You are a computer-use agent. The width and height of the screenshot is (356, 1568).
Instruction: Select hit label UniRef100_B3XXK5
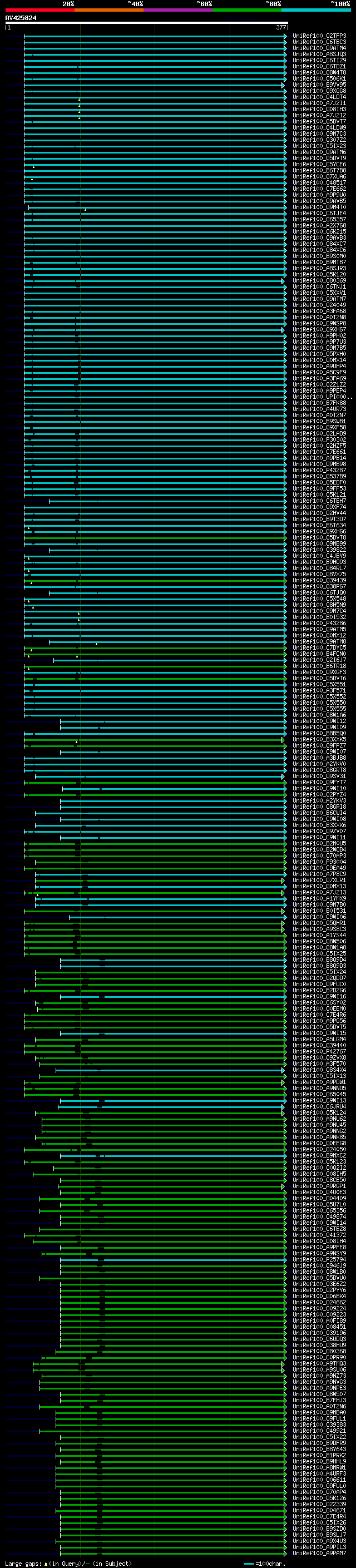point(319,740)
